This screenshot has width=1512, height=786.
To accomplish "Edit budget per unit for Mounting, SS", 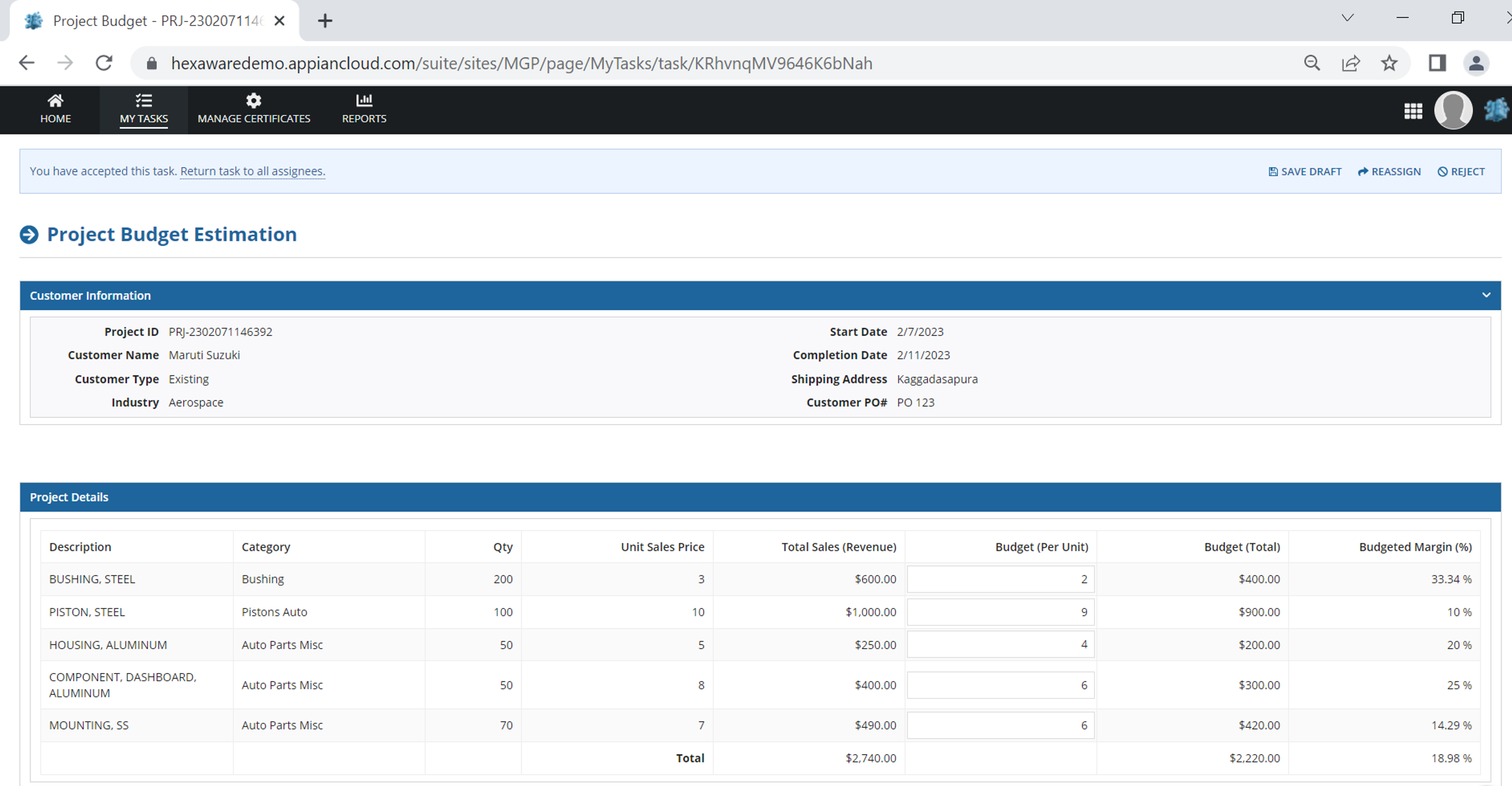I will click(x=1000, y=725).
